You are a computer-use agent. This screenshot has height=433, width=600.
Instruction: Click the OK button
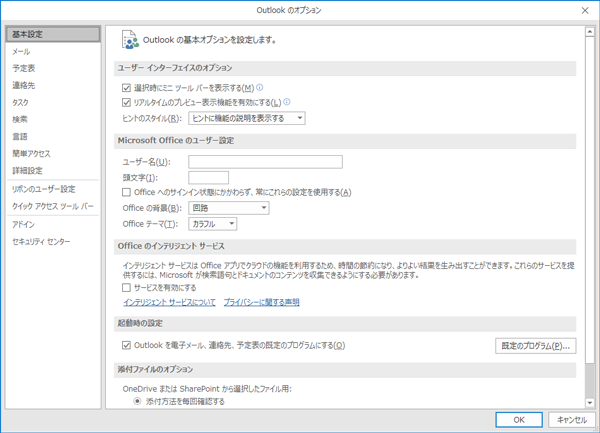519,420
